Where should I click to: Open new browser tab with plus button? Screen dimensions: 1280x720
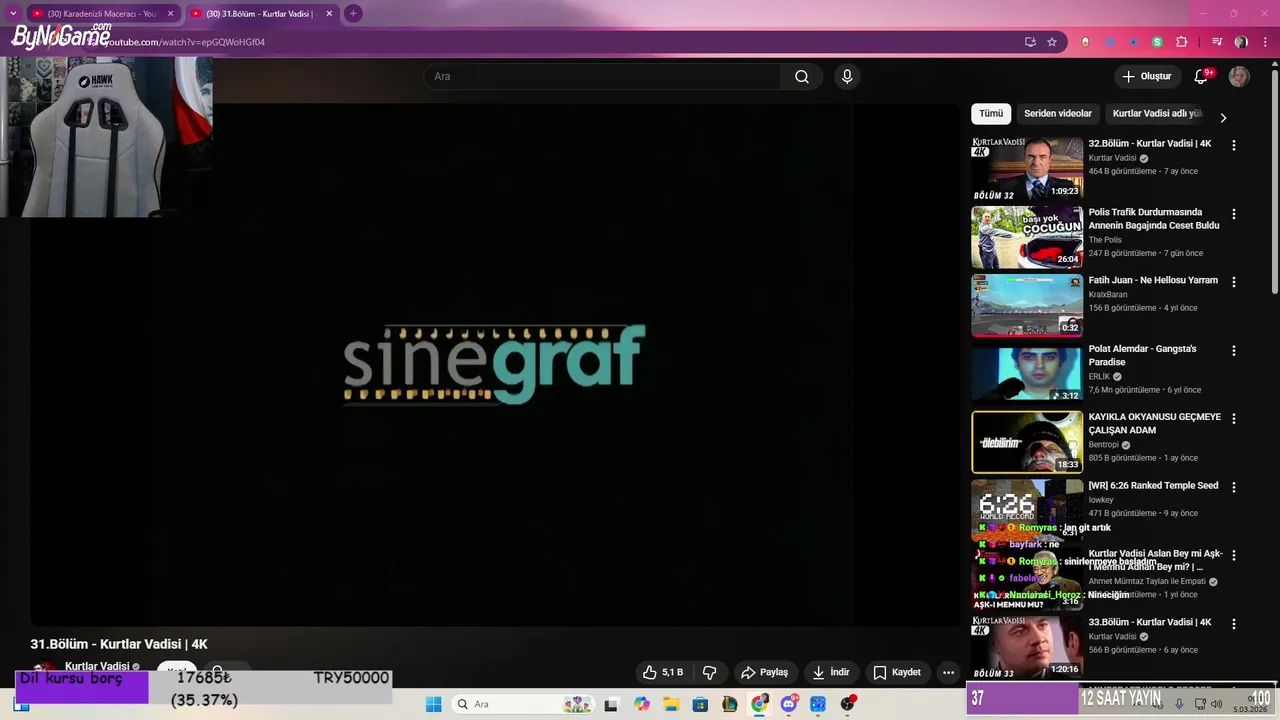(353, 14)
